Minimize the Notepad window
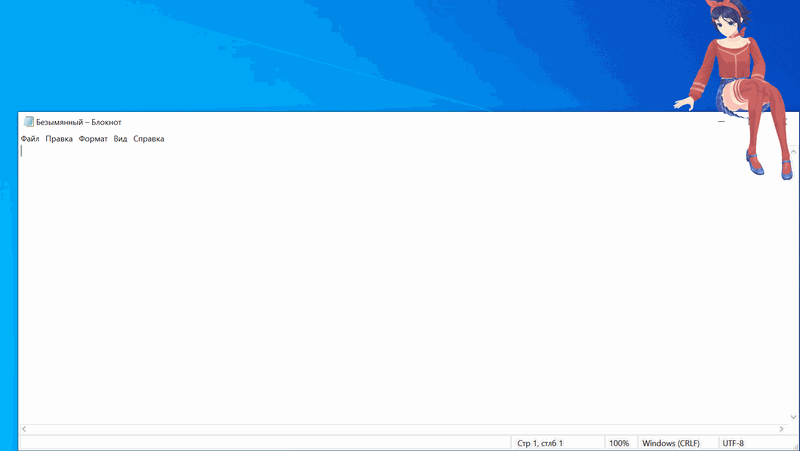This screenshot has height=451, width=800. (x=721, y=122)
